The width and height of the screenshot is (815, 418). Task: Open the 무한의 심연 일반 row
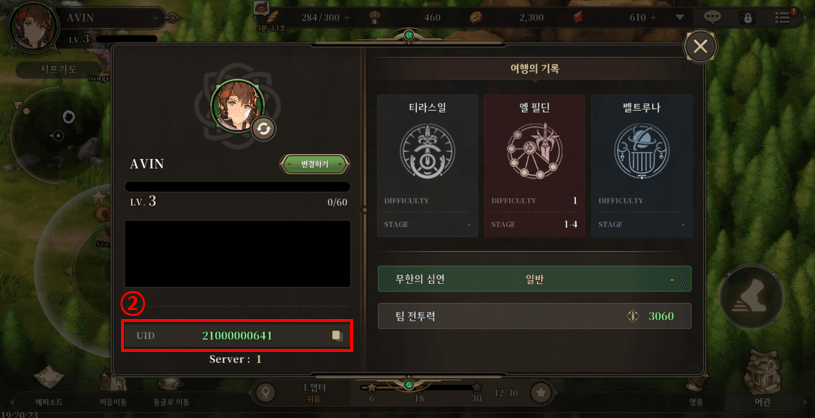click(x=534, y=279)
